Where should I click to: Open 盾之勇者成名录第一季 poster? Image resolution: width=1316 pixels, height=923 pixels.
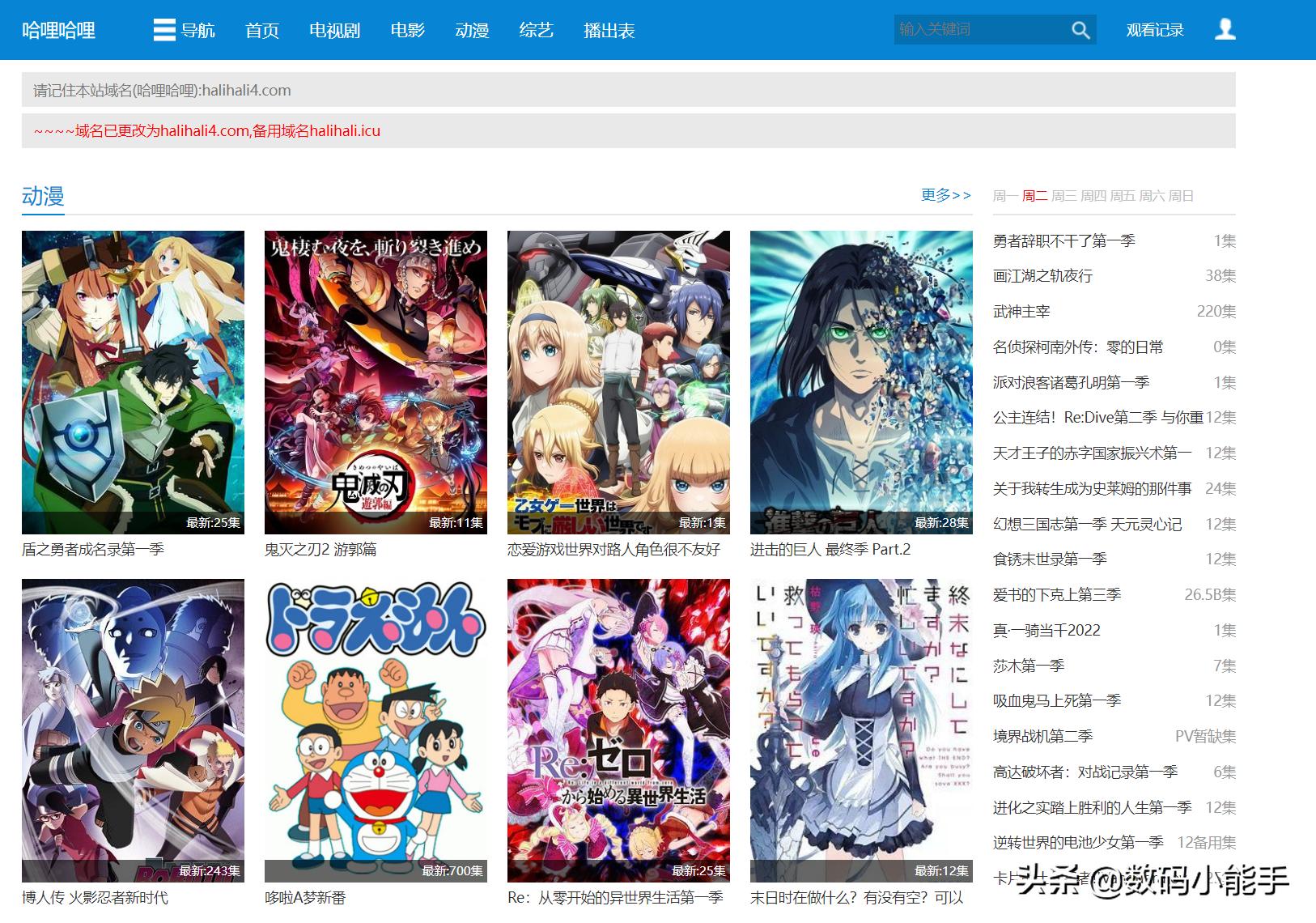point(133,382)
